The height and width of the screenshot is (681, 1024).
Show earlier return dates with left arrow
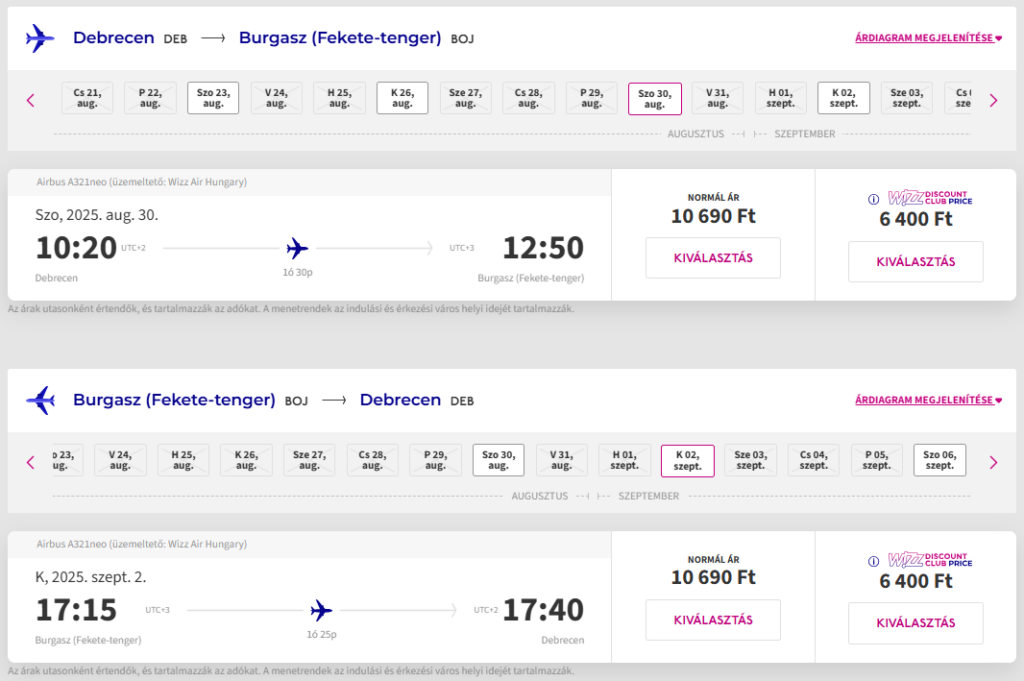pyautogui.click(x=30, y=462)
